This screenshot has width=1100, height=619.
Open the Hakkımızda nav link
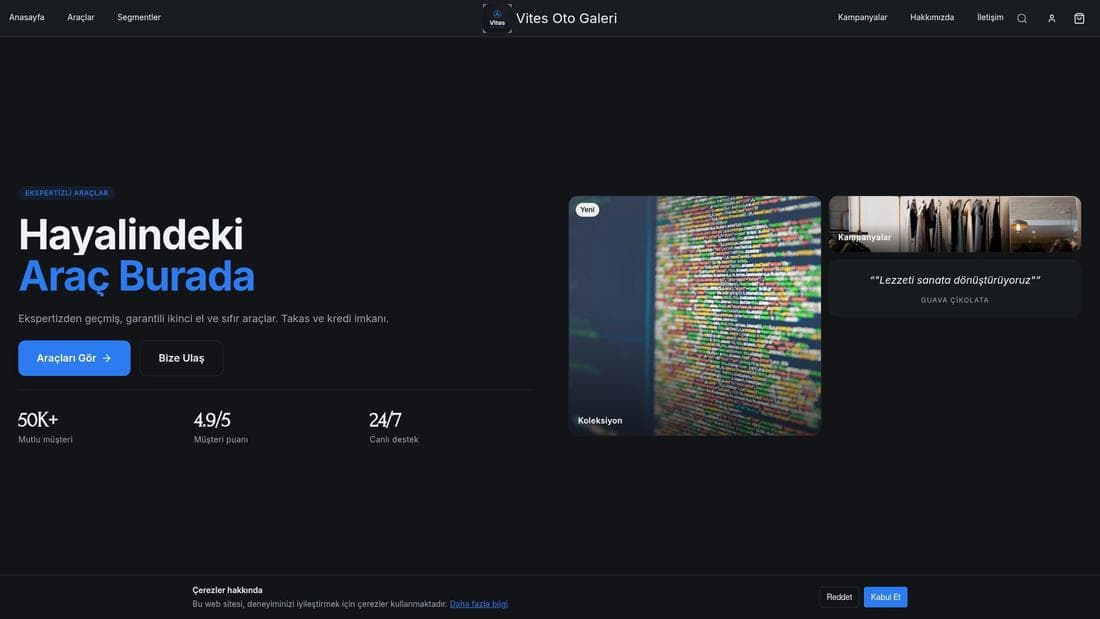click(932, 18)
